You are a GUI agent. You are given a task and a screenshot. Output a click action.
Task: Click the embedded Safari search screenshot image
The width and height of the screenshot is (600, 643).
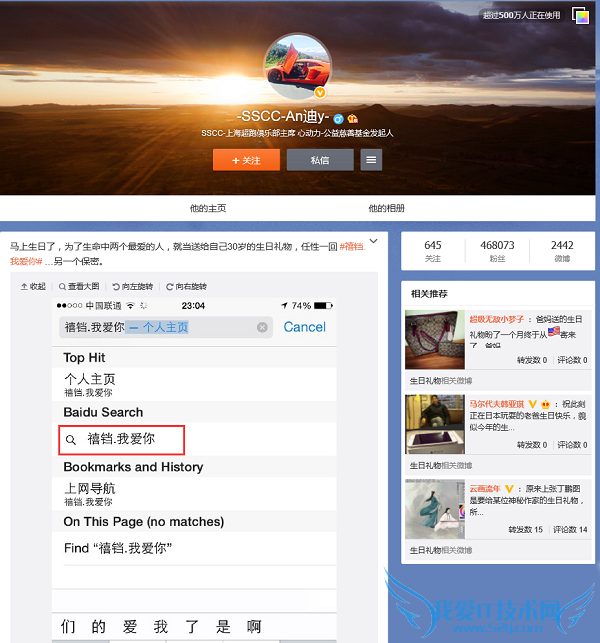point(194,470)
